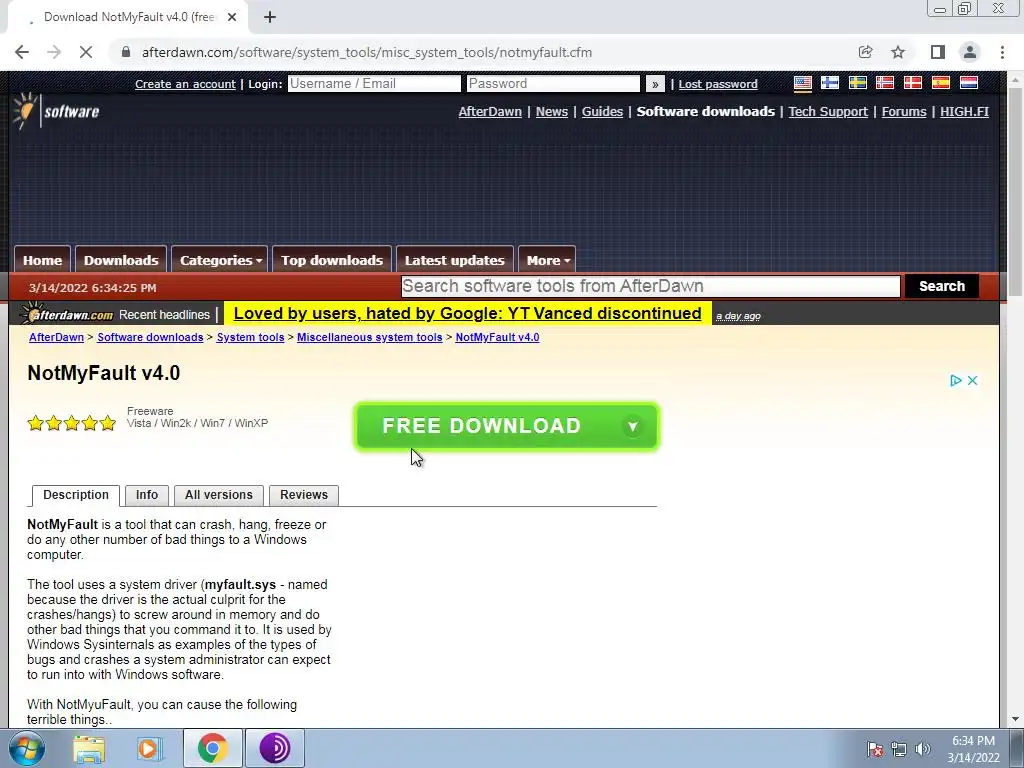The height and width of the screenshot is (768, 1024).
Task: Open the HIGH.FI link
Action: 965,112
